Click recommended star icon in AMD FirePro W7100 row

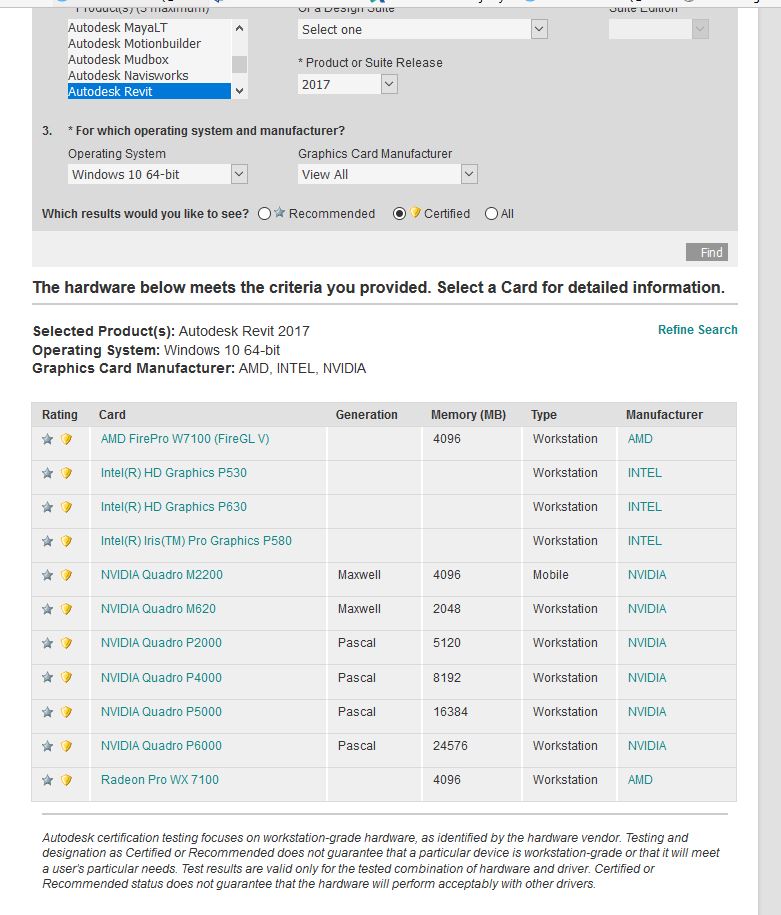tap(47, 439)
